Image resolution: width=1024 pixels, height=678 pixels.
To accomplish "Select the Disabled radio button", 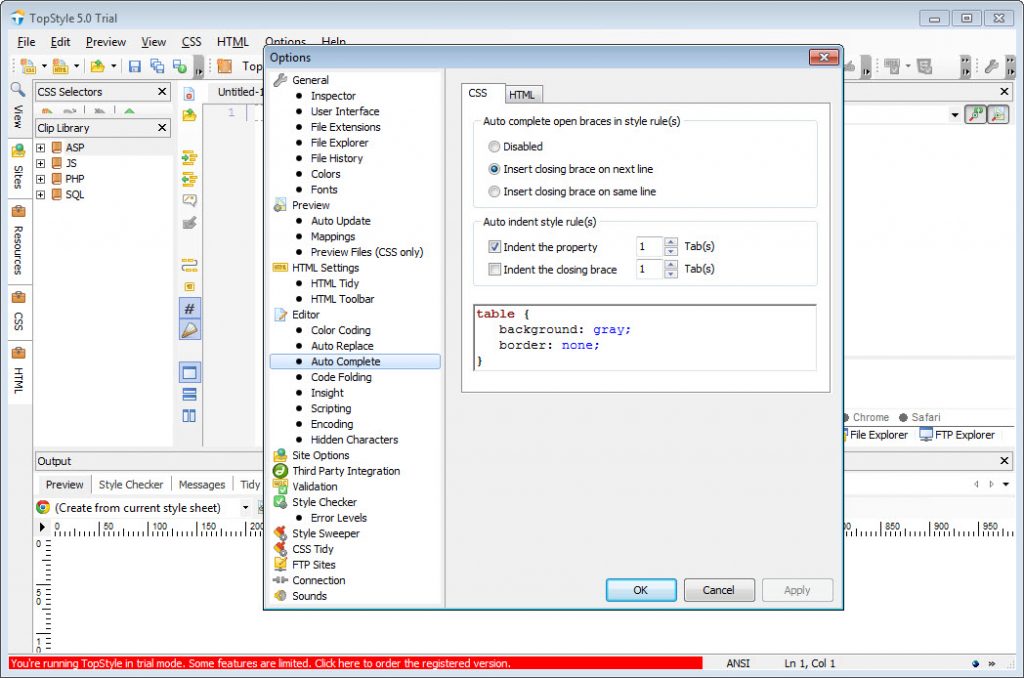I will (x=494, y=147).
